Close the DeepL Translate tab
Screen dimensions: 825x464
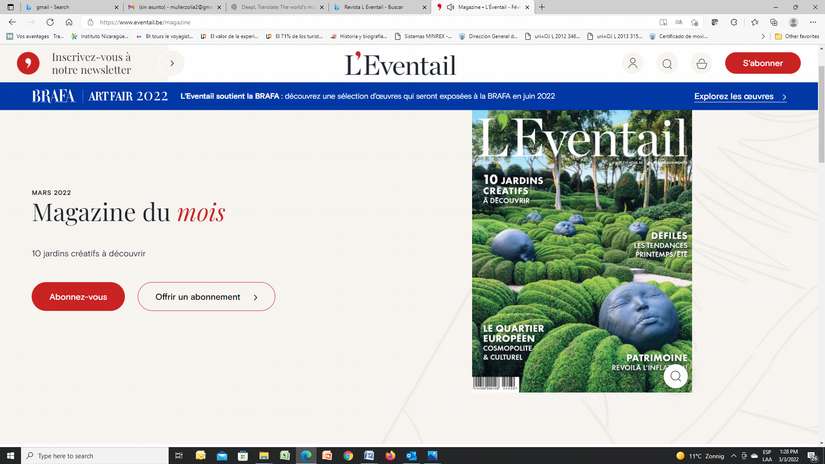(x=321, y=7)
